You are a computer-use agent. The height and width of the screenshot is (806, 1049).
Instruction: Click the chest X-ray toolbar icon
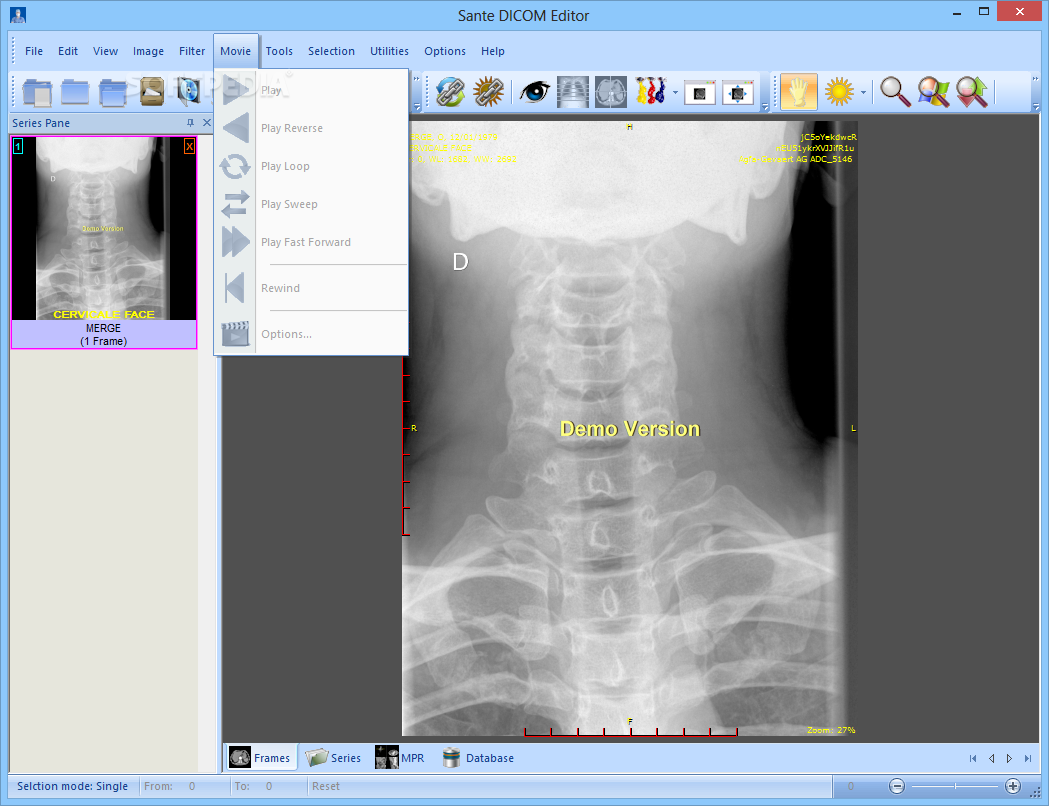click(573, 92)
